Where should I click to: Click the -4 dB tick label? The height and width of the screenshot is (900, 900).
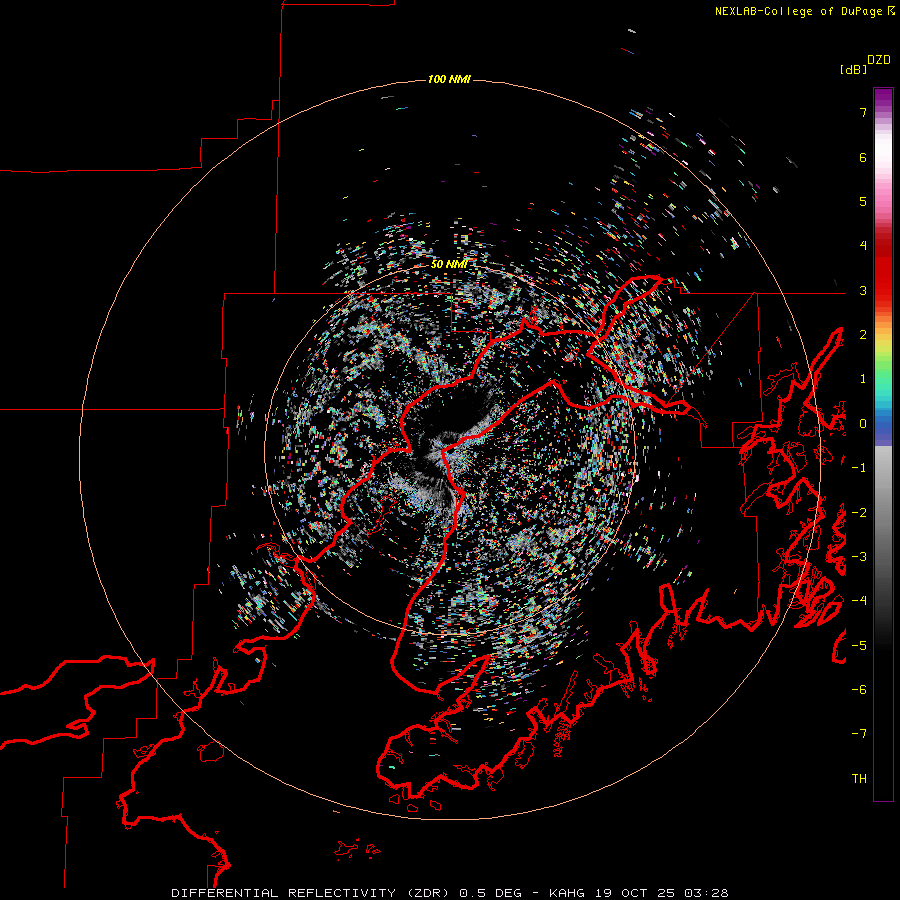click(x=859, y=601)
